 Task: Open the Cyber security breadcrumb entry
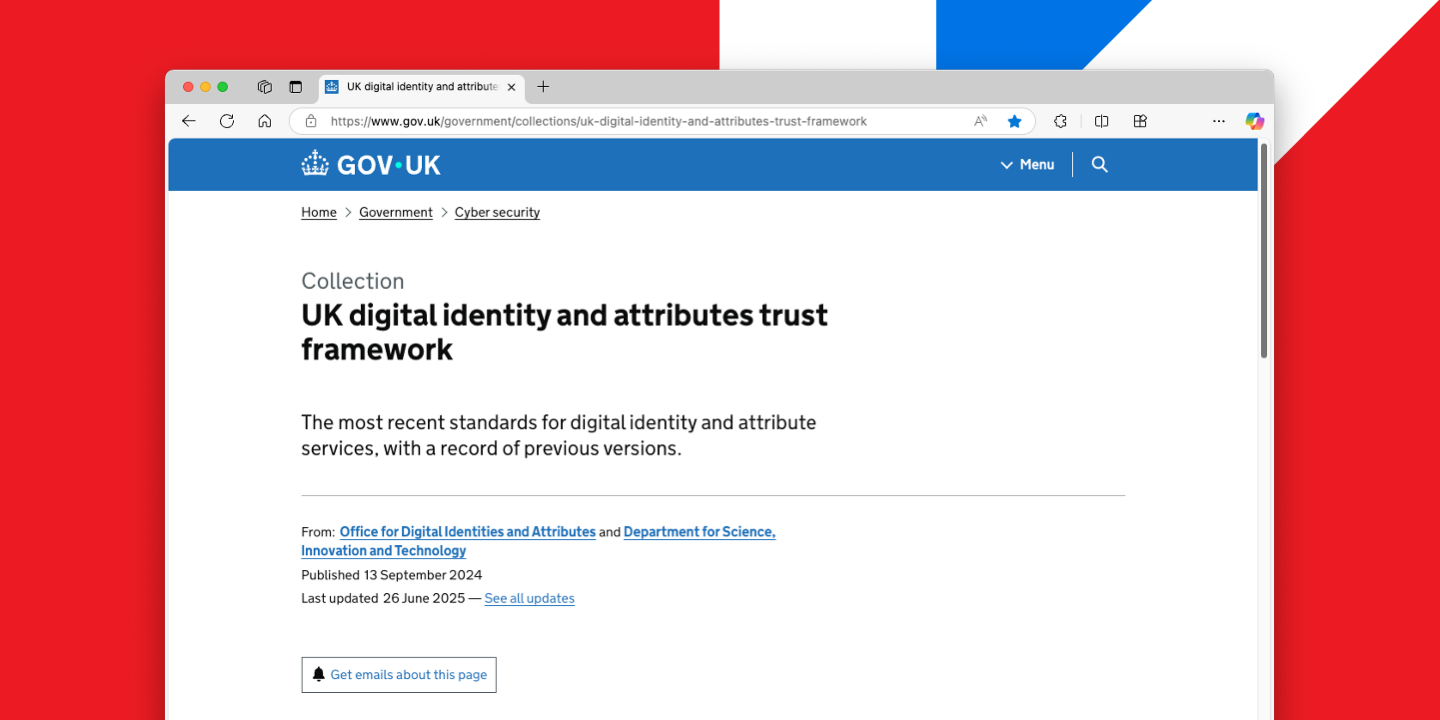coord(497,212)
